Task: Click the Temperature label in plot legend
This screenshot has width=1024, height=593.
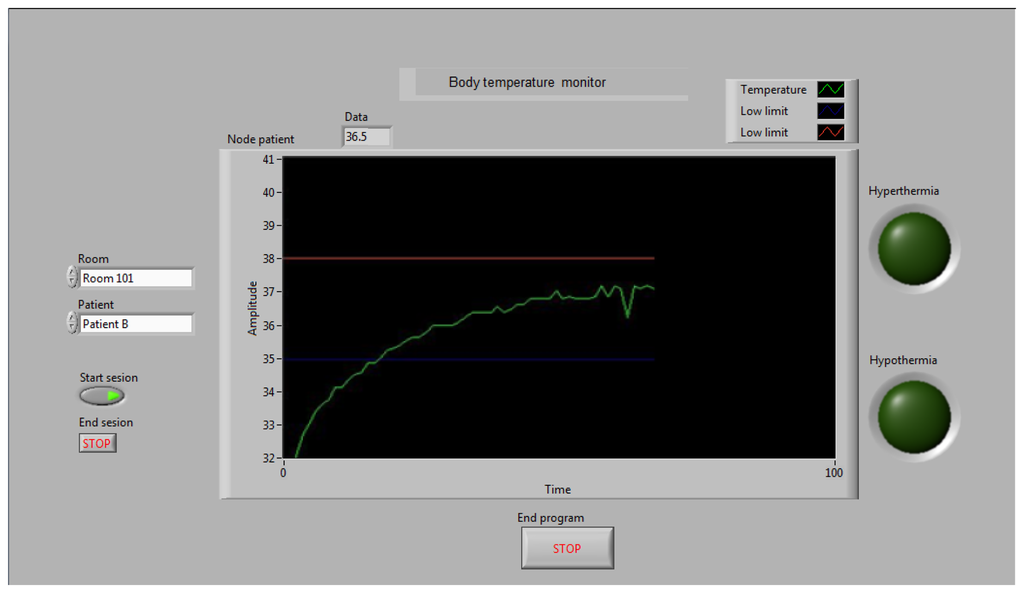Action: coord(773,90)
